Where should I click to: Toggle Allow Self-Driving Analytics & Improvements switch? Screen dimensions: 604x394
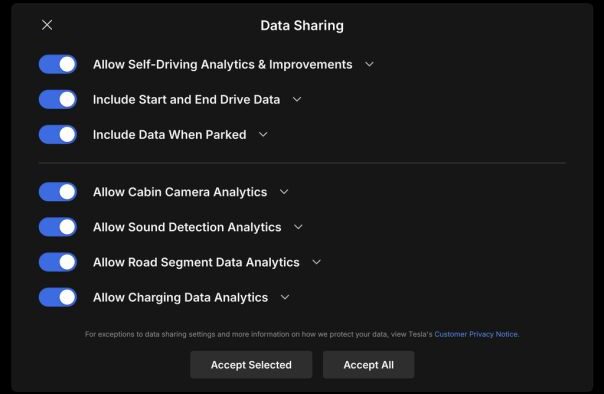pos(58,64)
